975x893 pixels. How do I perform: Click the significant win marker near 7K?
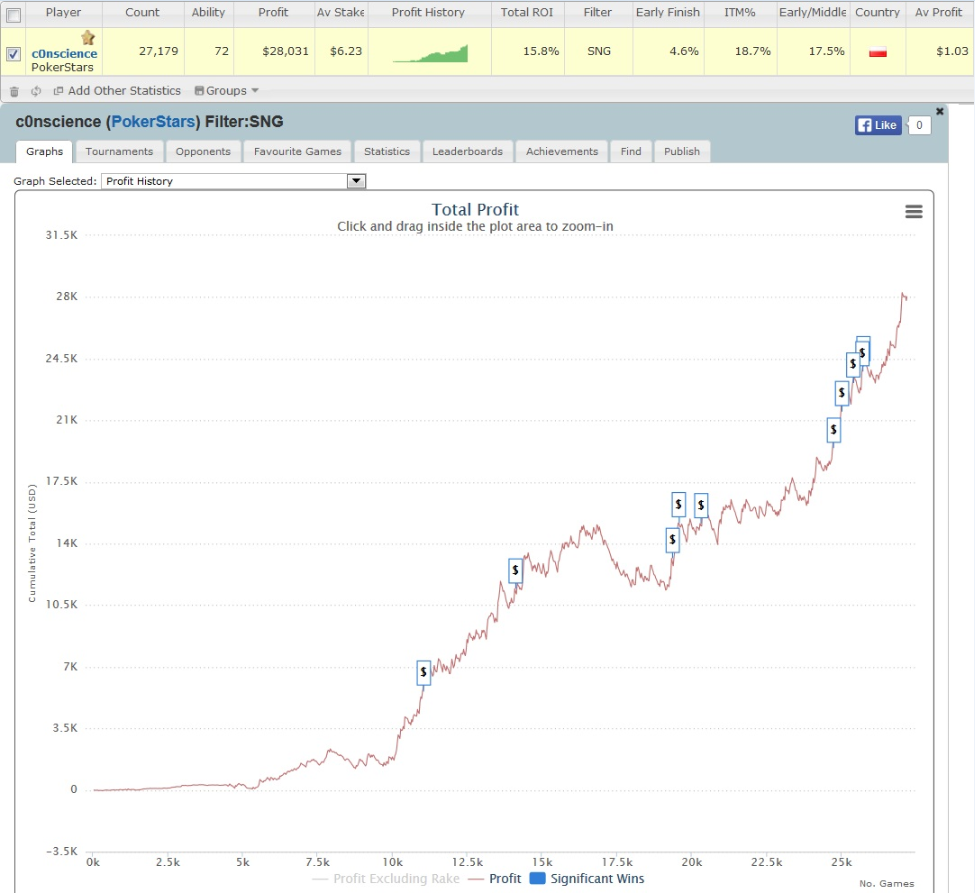[x=423, y=672]
